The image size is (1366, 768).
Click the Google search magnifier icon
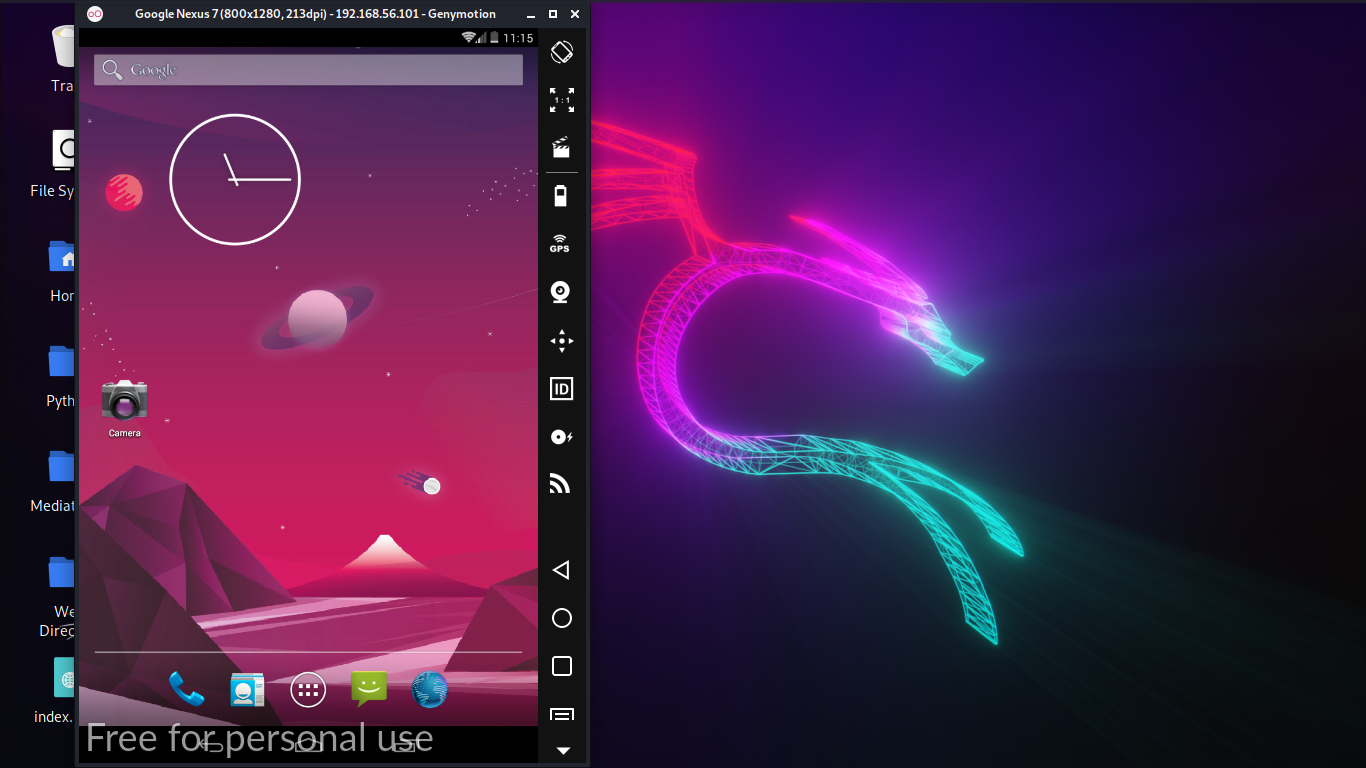113,70
